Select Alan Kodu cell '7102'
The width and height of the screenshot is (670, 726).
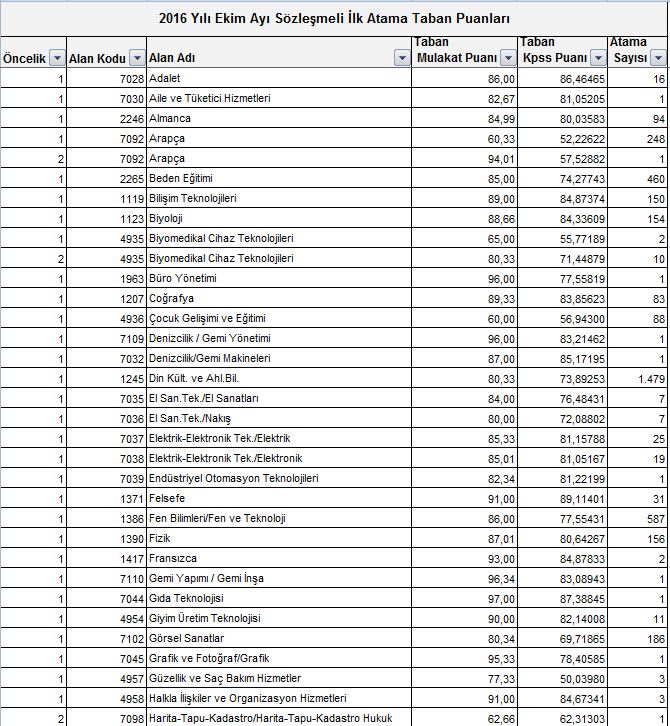click(106, 638)
